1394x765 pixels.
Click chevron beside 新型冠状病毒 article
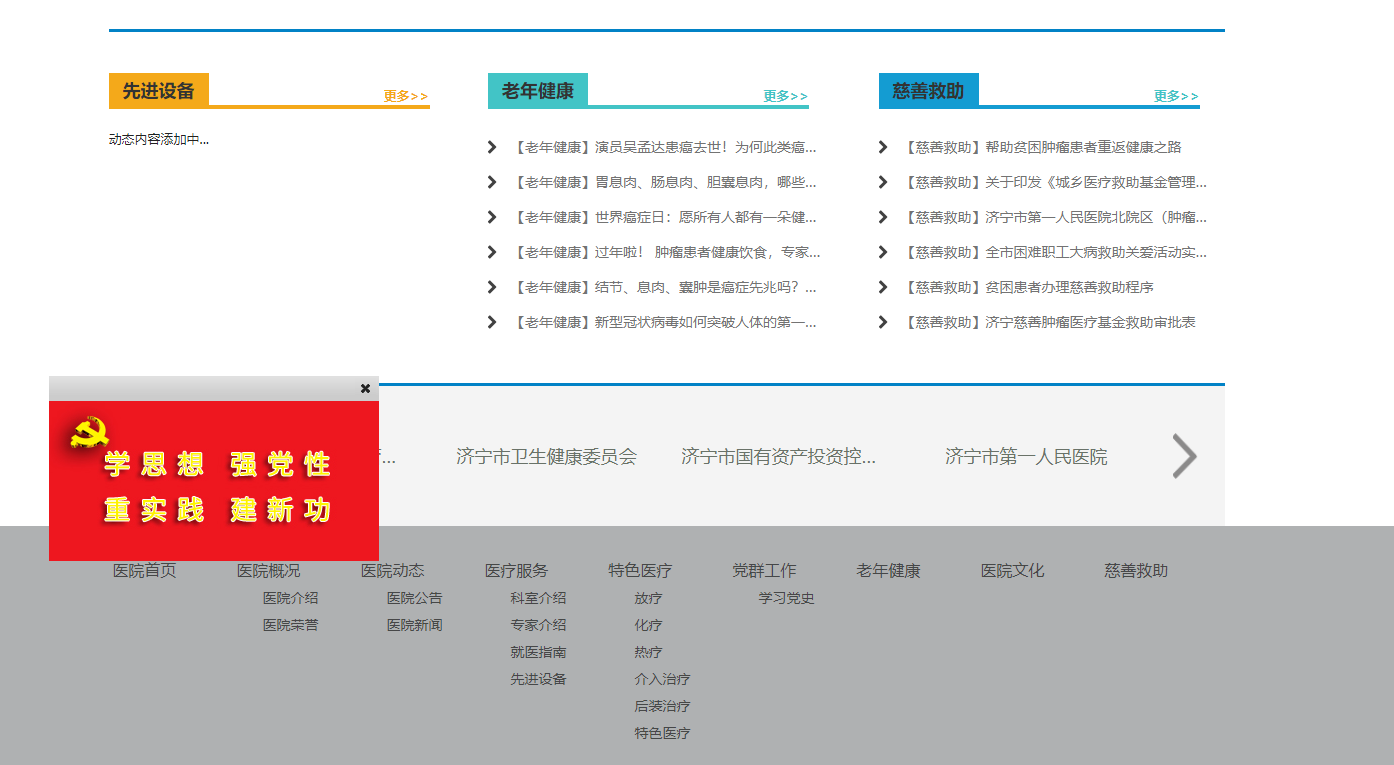[x=491, y=322]
